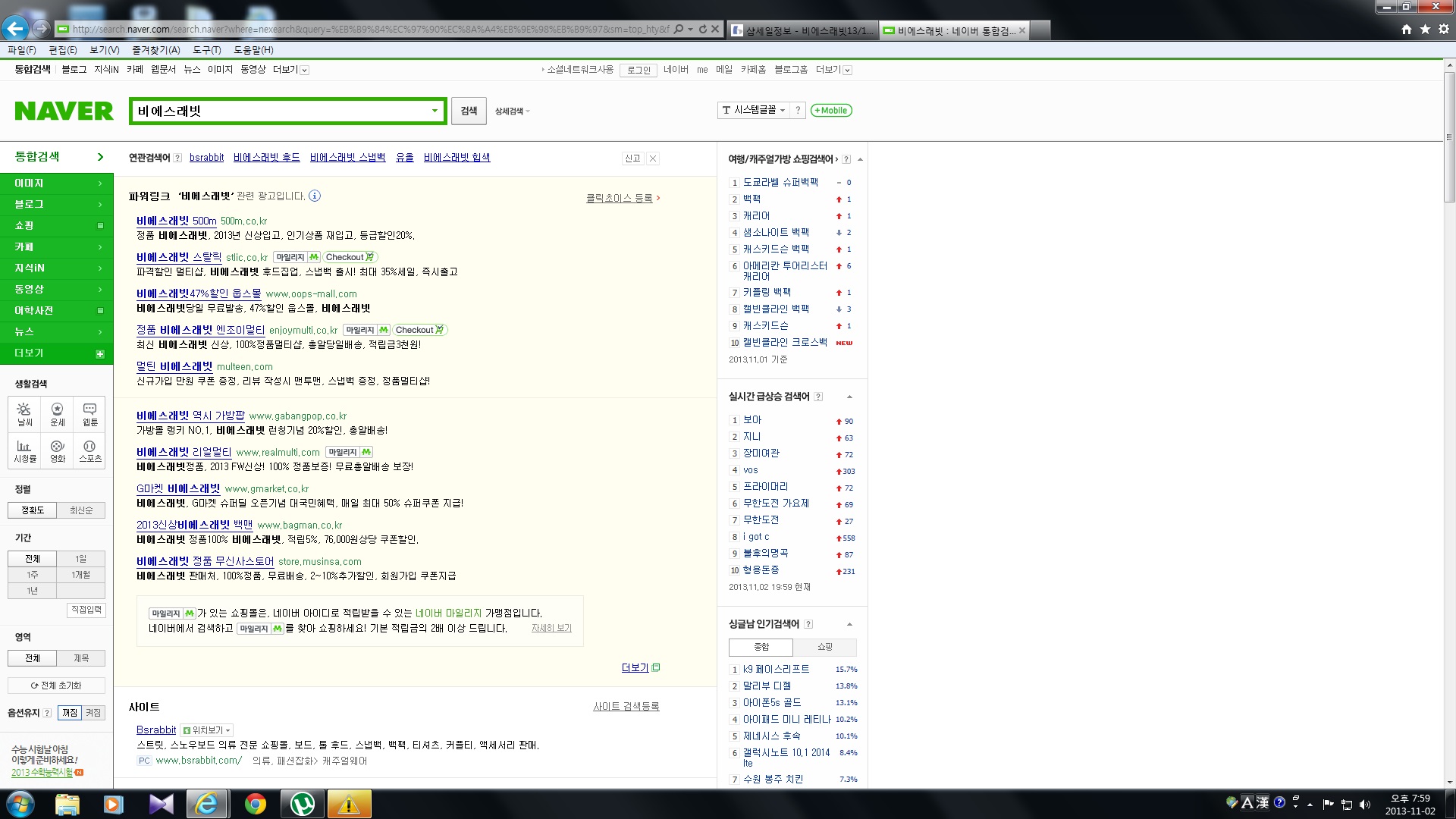Select 이미지 in the green sidebar

click(57, 184)
